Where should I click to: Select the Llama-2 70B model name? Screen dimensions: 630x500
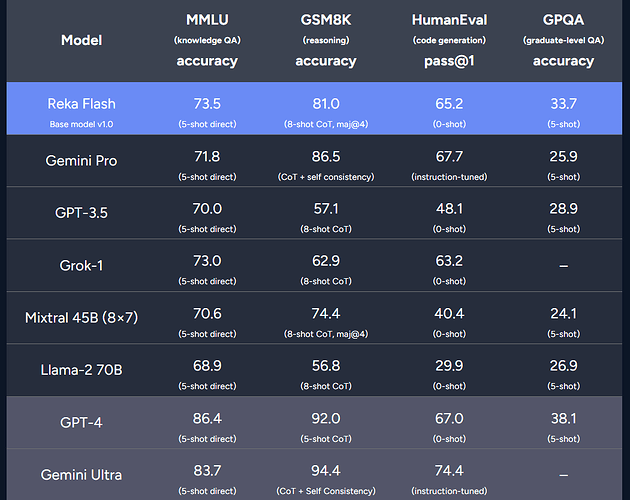click(x=82, y=370)
